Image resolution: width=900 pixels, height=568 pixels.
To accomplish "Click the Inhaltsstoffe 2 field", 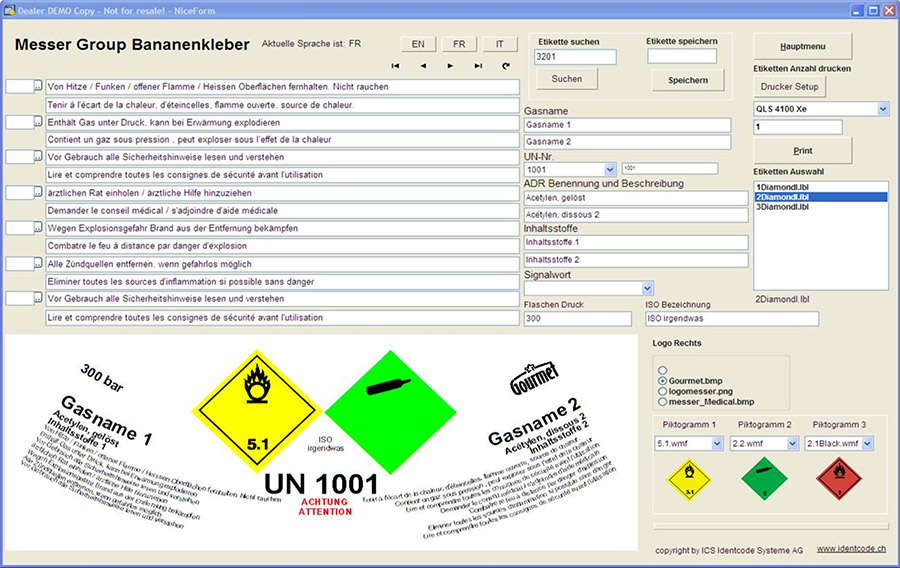I will pyautogui.click(x=636, y=260).
